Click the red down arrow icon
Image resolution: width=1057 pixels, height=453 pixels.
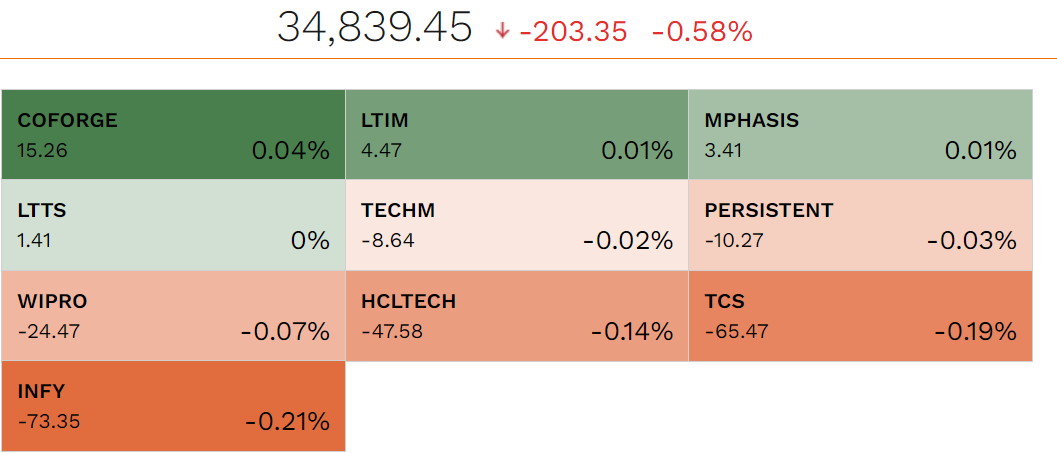pyautogui.click(x=502, y=31)
